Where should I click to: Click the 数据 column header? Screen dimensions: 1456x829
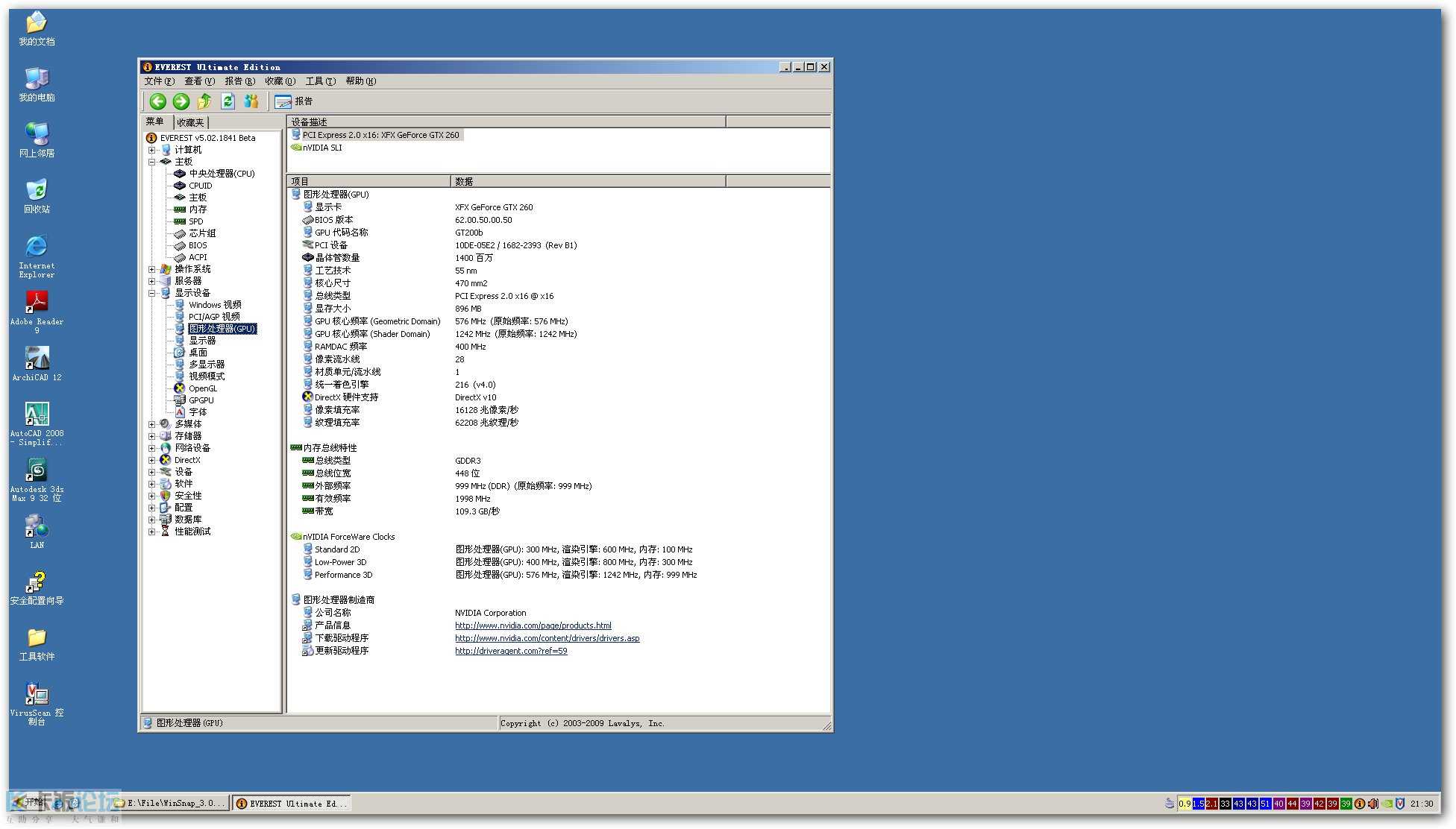coord(588,181)
